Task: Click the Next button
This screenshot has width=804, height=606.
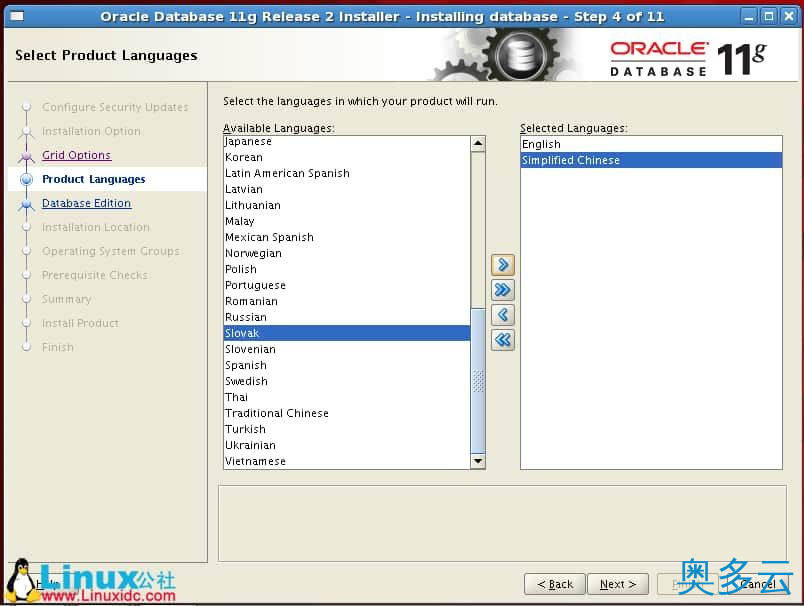Action: [618, 584]
